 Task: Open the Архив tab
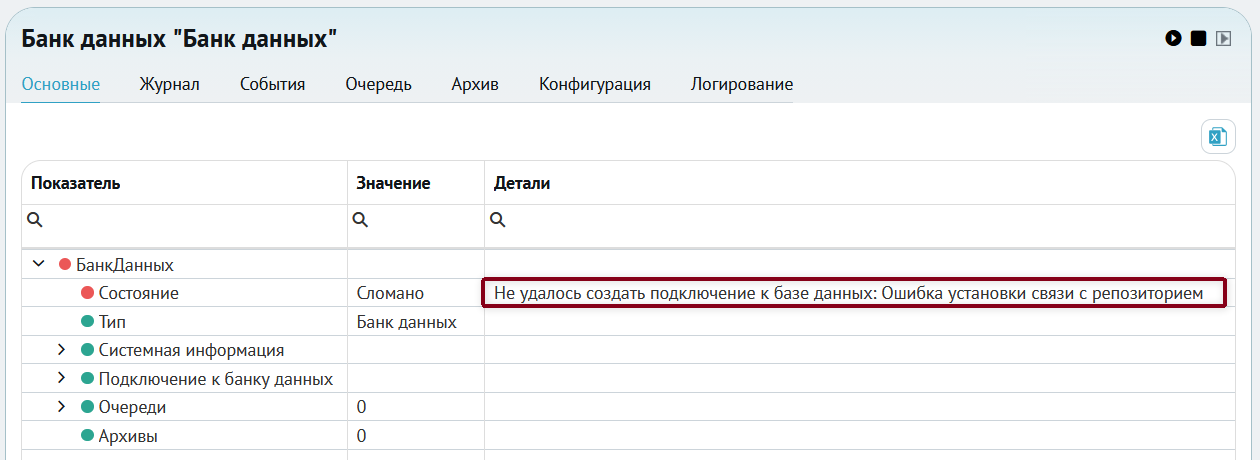tap(475, 84)
